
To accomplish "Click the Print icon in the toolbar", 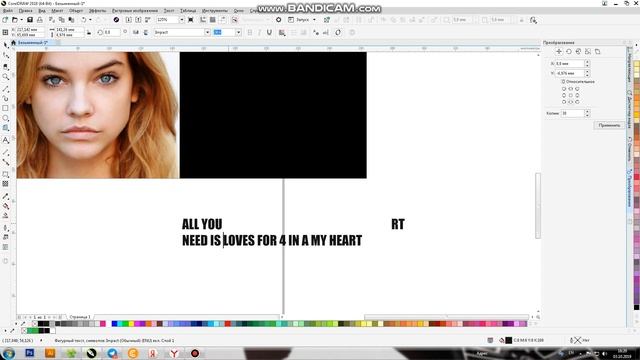I will 40,20.
